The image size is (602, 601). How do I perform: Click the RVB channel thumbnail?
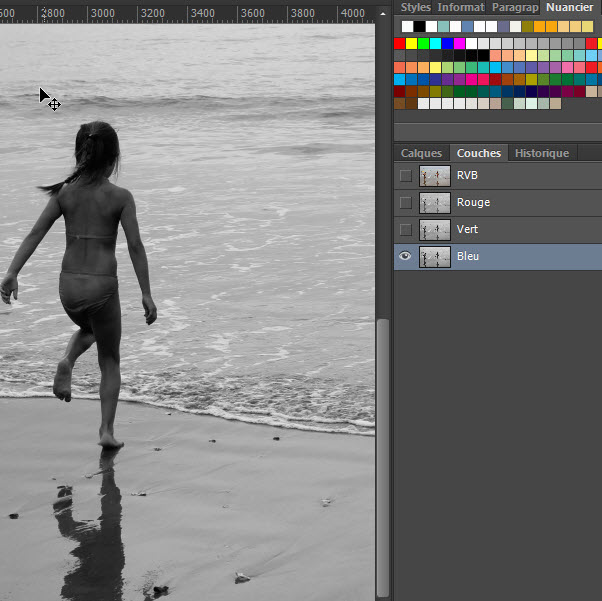click(x=434, y=176)
